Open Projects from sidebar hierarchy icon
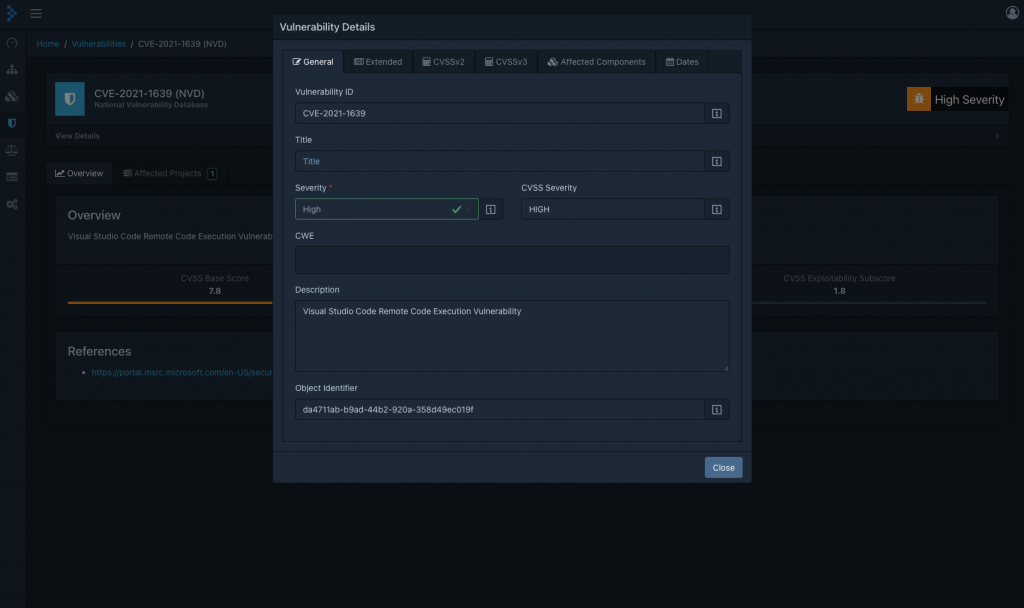This screenshot has height=608, width=1024. tap(12, 69)
